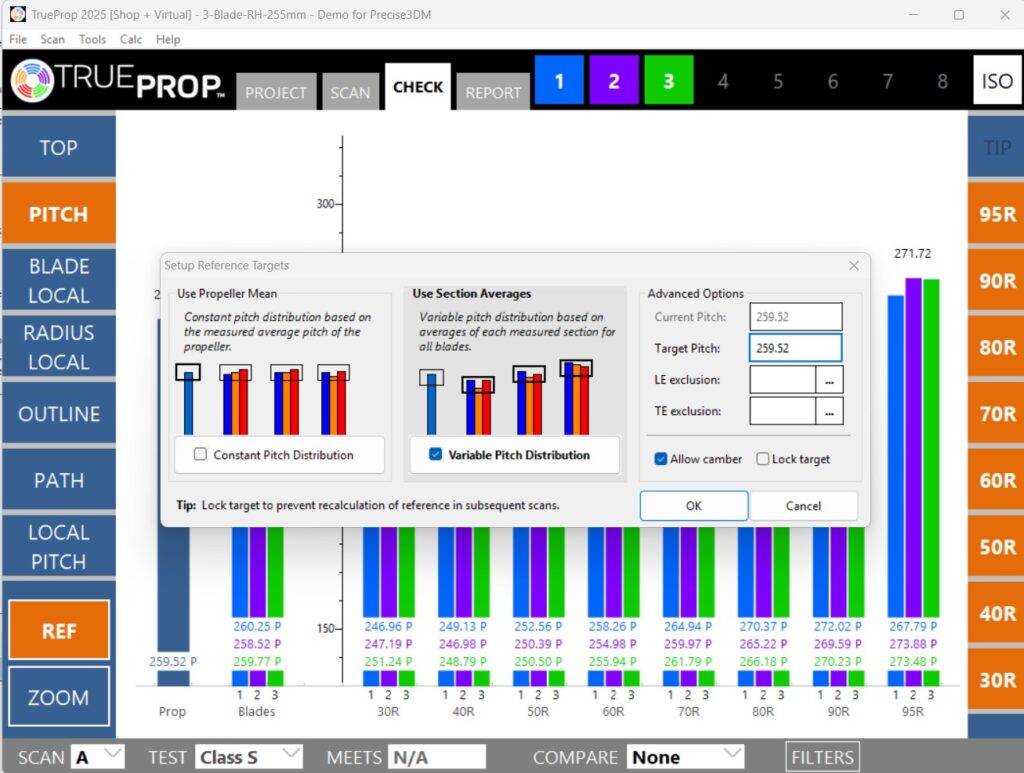Viewport: 1024px width, 773px height.
Task: Toggle the Allow camber checkbox
Action: 661,459
